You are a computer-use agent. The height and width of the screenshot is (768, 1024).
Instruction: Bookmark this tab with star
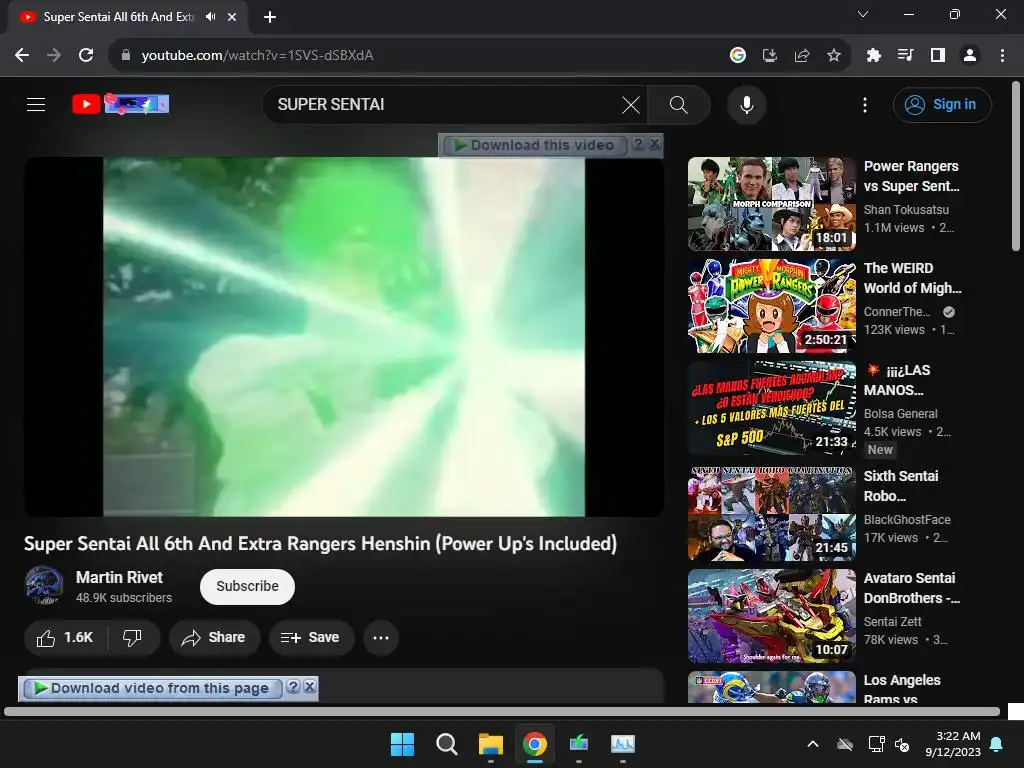(x=834, y=56)
